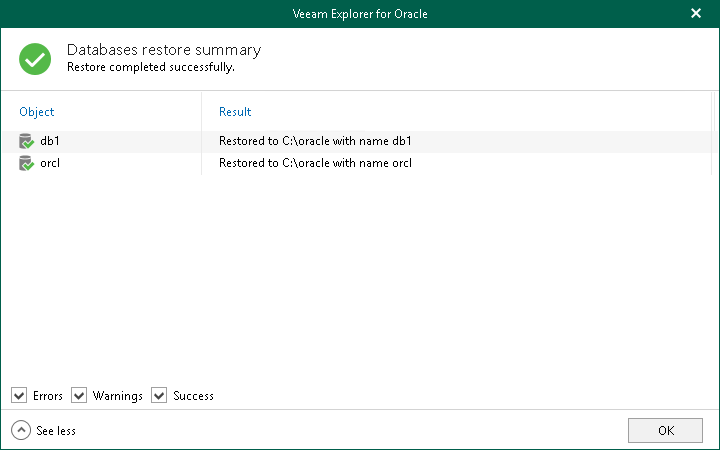Click the orcl database restored icon
Screen dimensions: 720x450
27,163
